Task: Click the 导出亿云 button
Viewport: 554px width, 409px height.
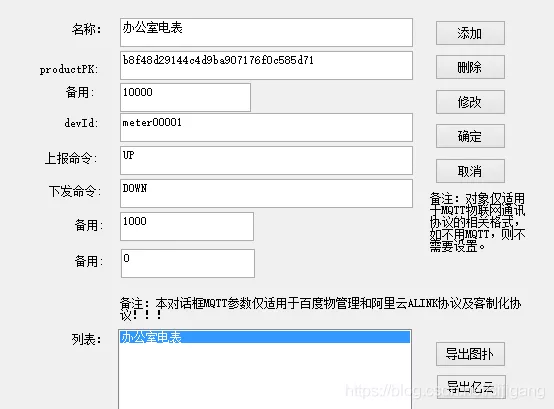Action: (x=471, y=387)
